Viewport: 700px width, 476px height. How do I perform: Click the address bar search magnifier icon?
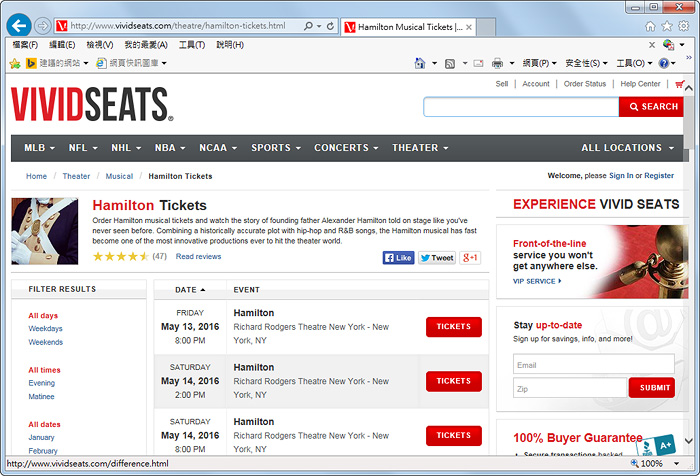(308, 26)
